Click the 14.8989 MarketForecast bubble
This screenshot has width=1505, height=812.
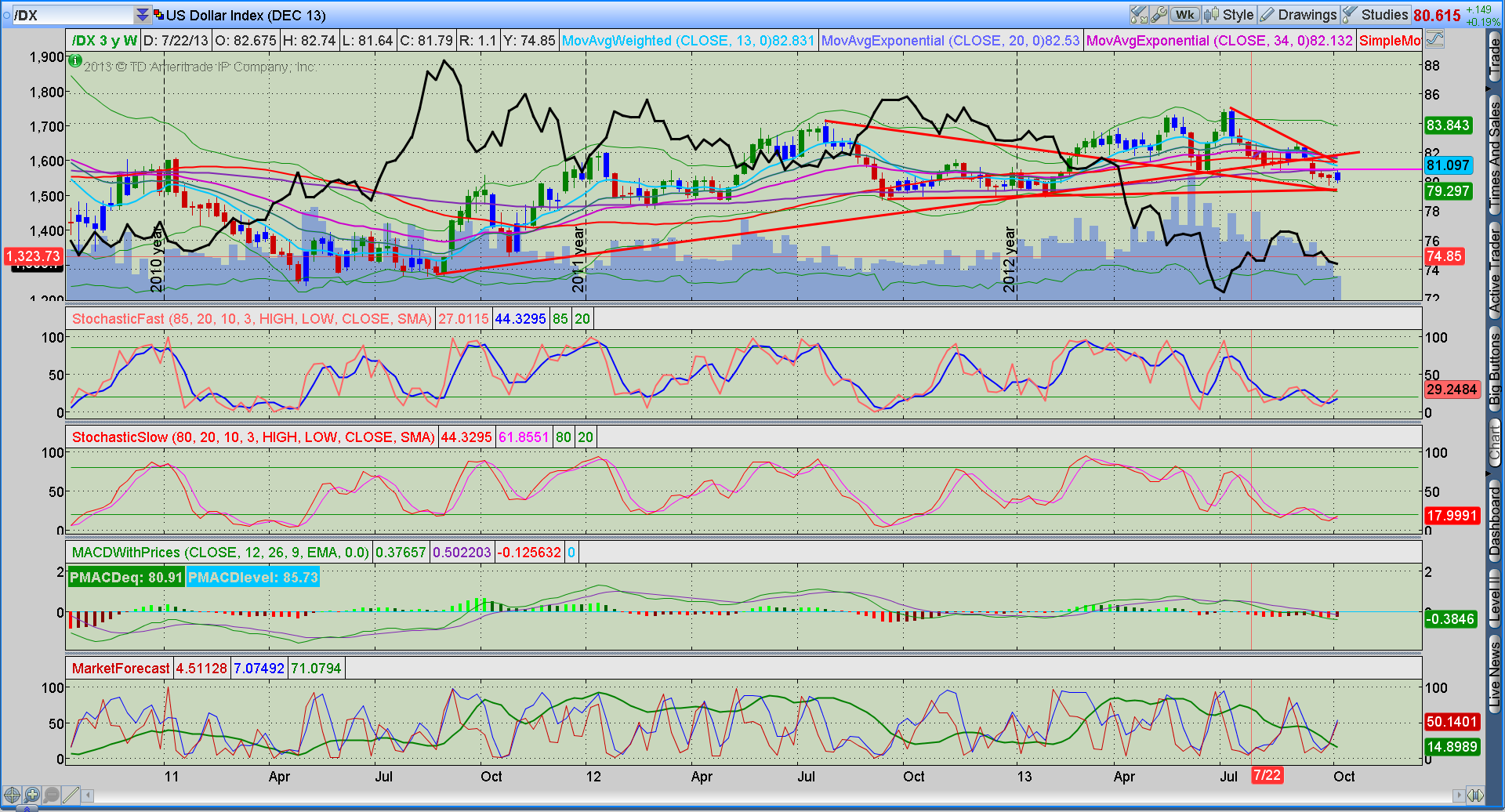coord(1451,746)
